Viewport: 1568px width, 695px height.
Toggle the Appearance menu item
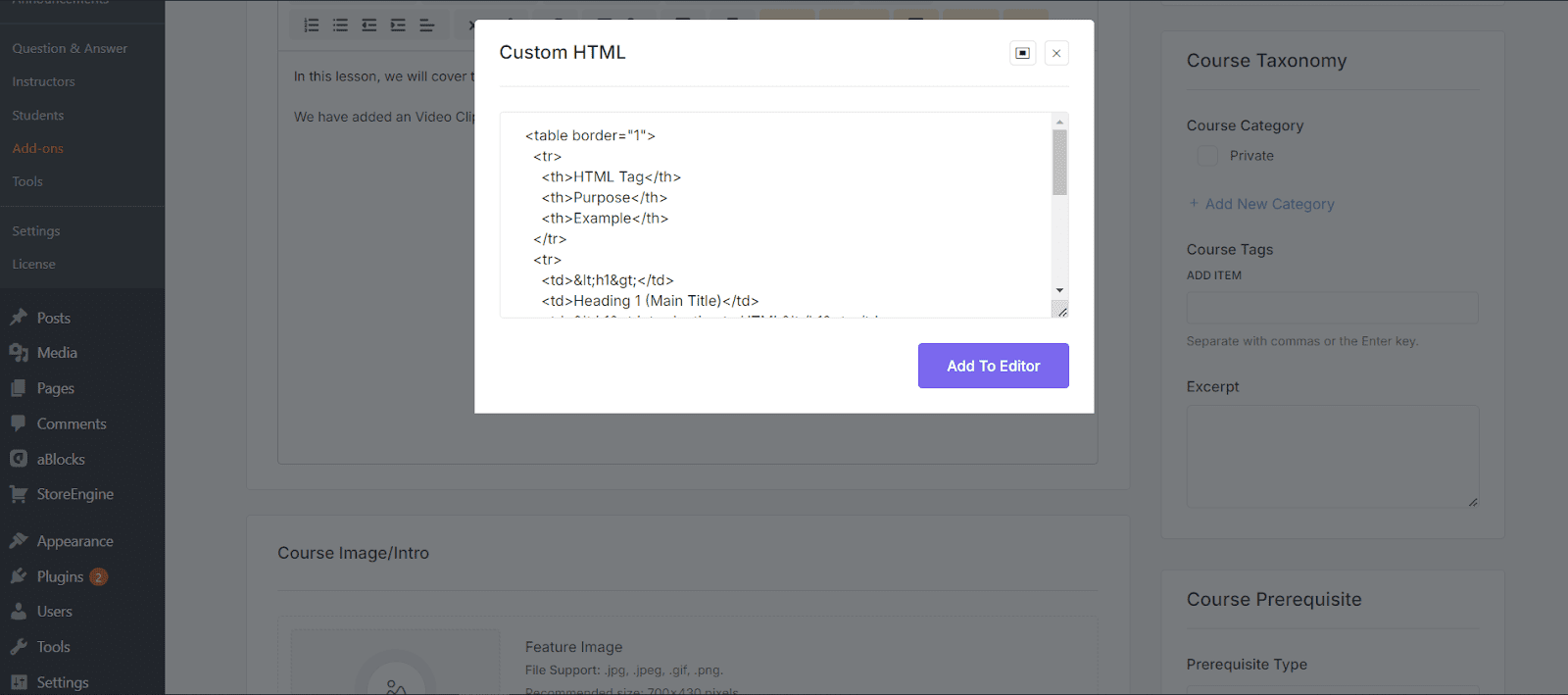click(73, 540)
